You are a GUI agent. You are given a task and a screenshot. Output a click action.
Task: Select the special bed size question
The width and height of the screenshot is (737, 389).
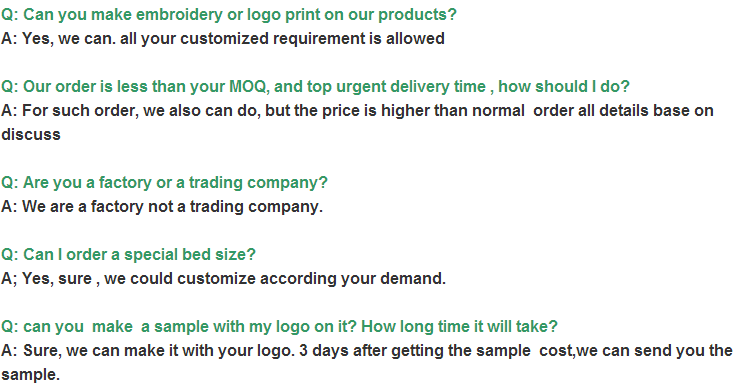(128, 255)
